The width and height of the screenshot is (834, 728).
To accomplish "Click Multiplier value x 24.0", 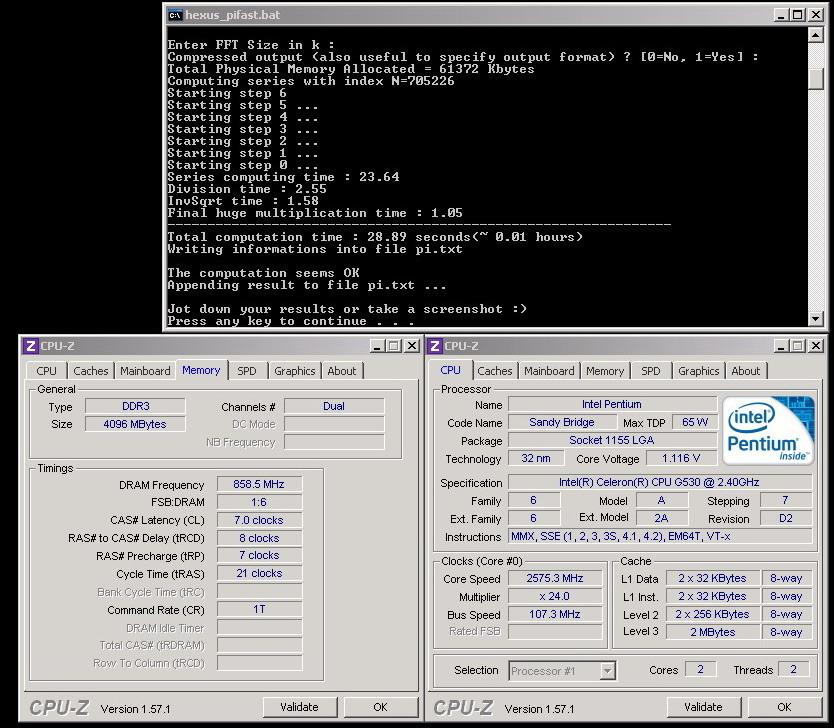I will click(x=555, y=596).
